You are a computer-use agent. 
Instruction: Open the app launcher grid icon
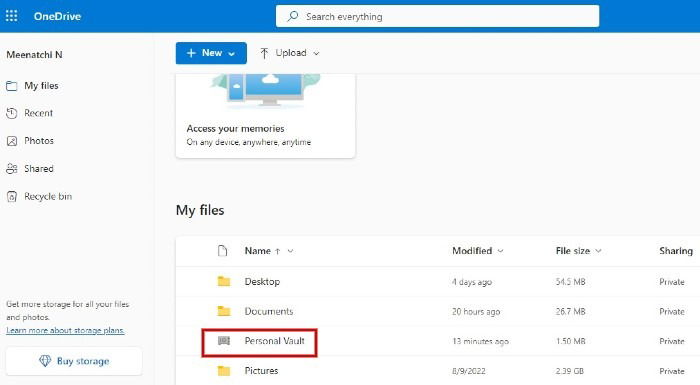[12, 16]
